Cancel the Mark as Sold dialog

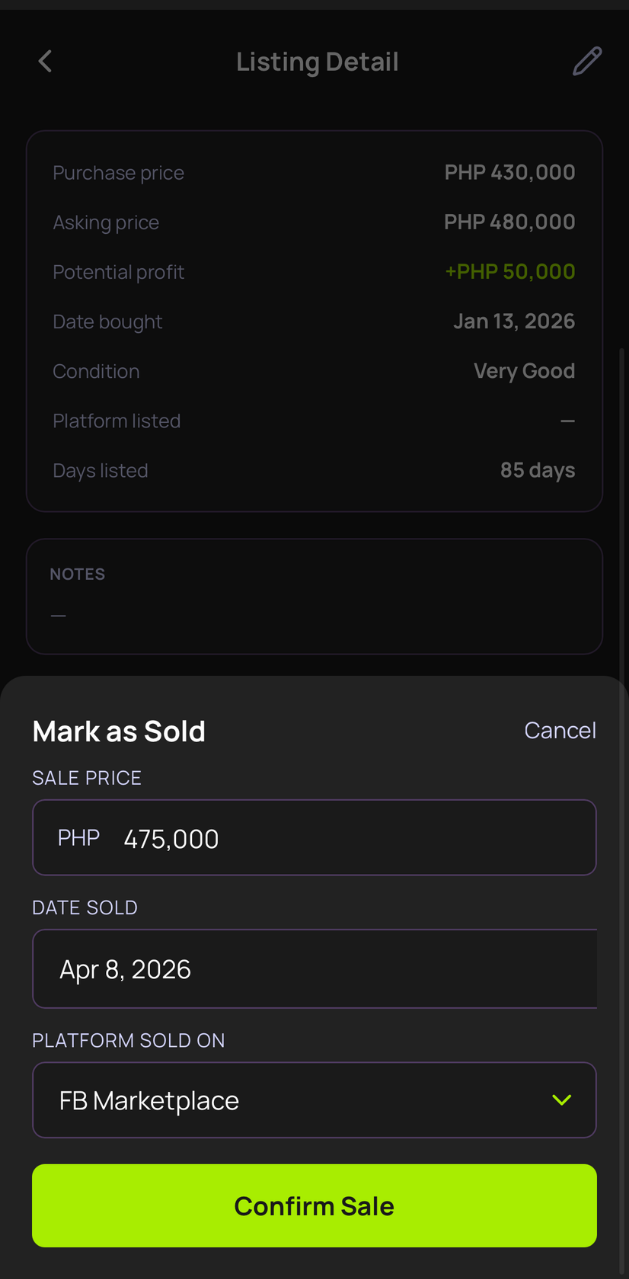[560, 730]
